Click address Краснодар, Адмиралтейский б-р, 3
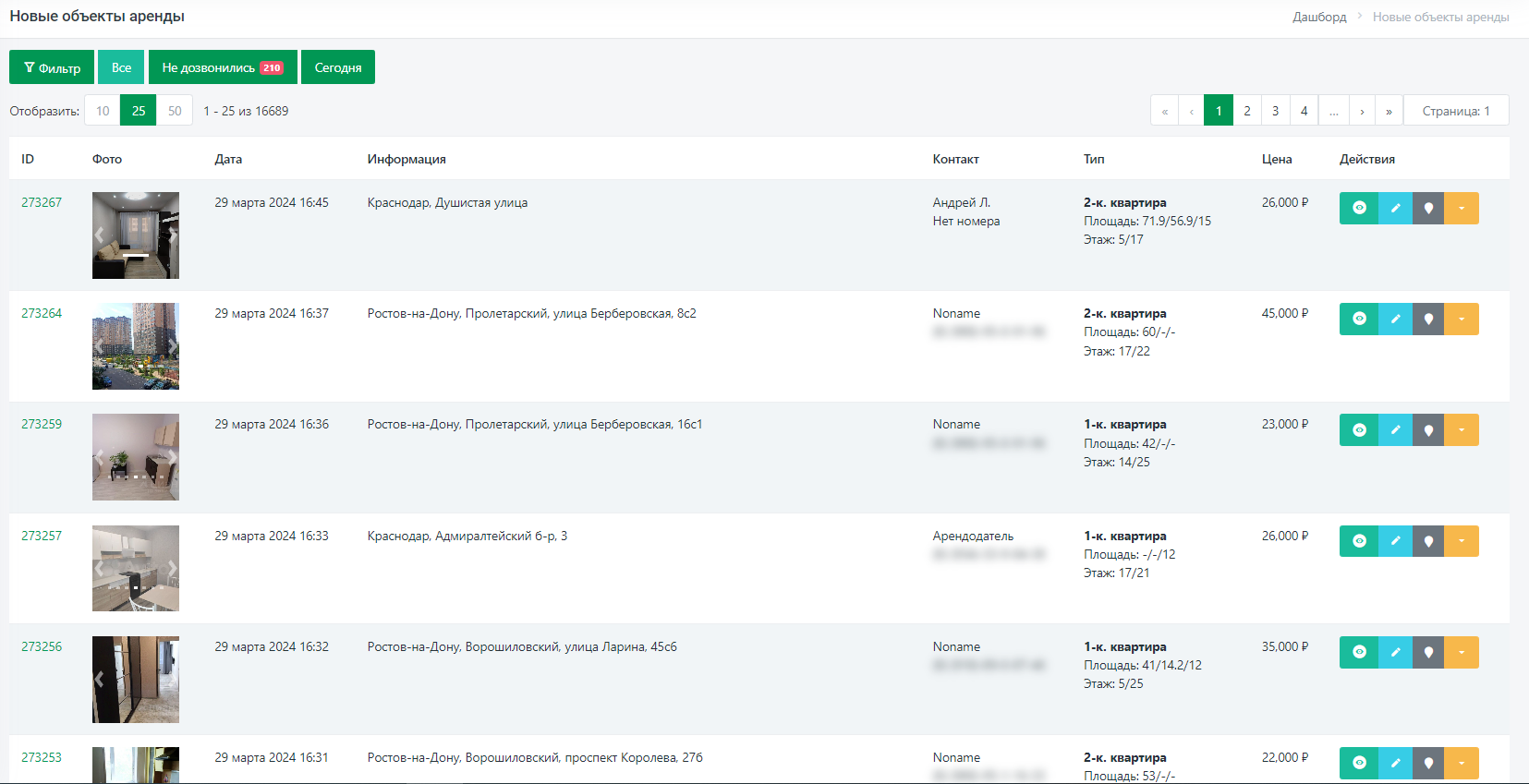This screenshot has width=1529, height=784. click(467, 536)
